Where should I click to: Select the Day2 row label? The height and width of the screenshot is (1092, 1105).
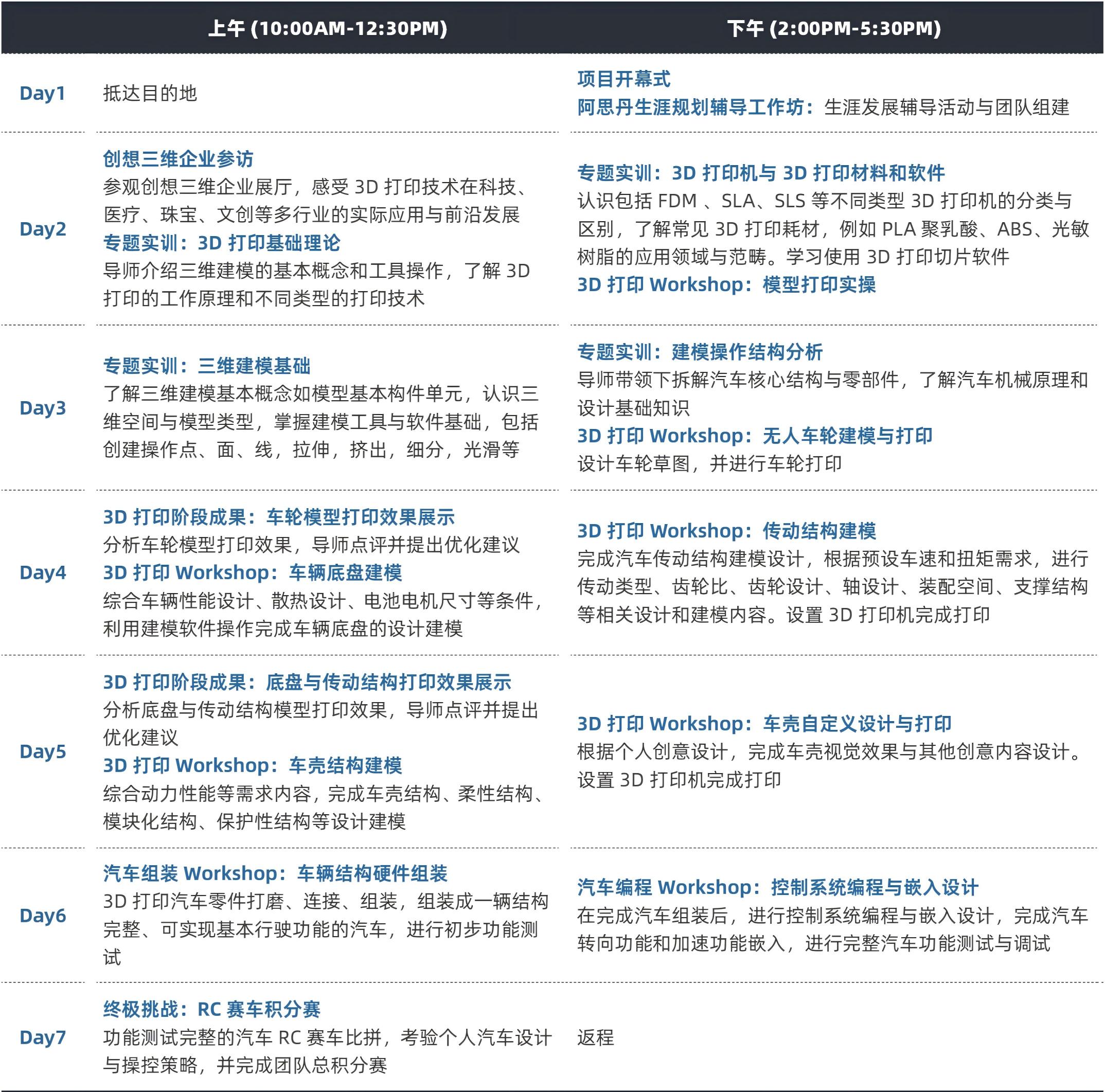[43, 229]
